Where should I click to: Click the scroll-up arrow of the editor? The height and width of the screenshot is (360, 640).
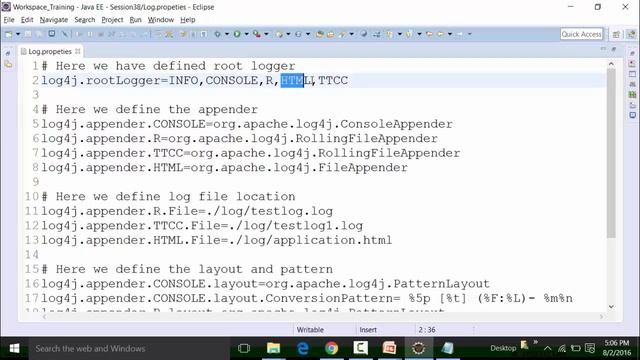[611, 64]
